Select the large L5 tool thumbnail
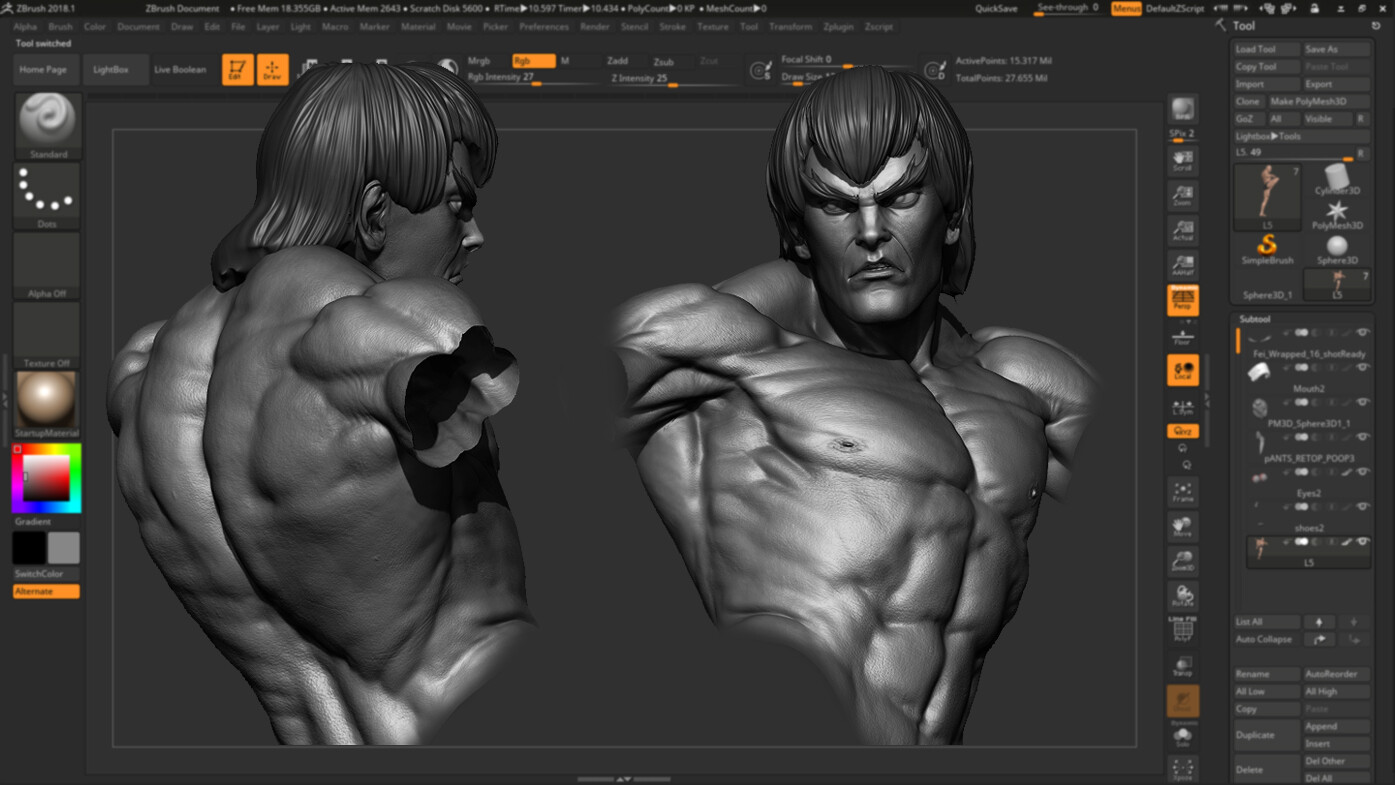This screenshot has height=785, width=1395. [1267, 197]
